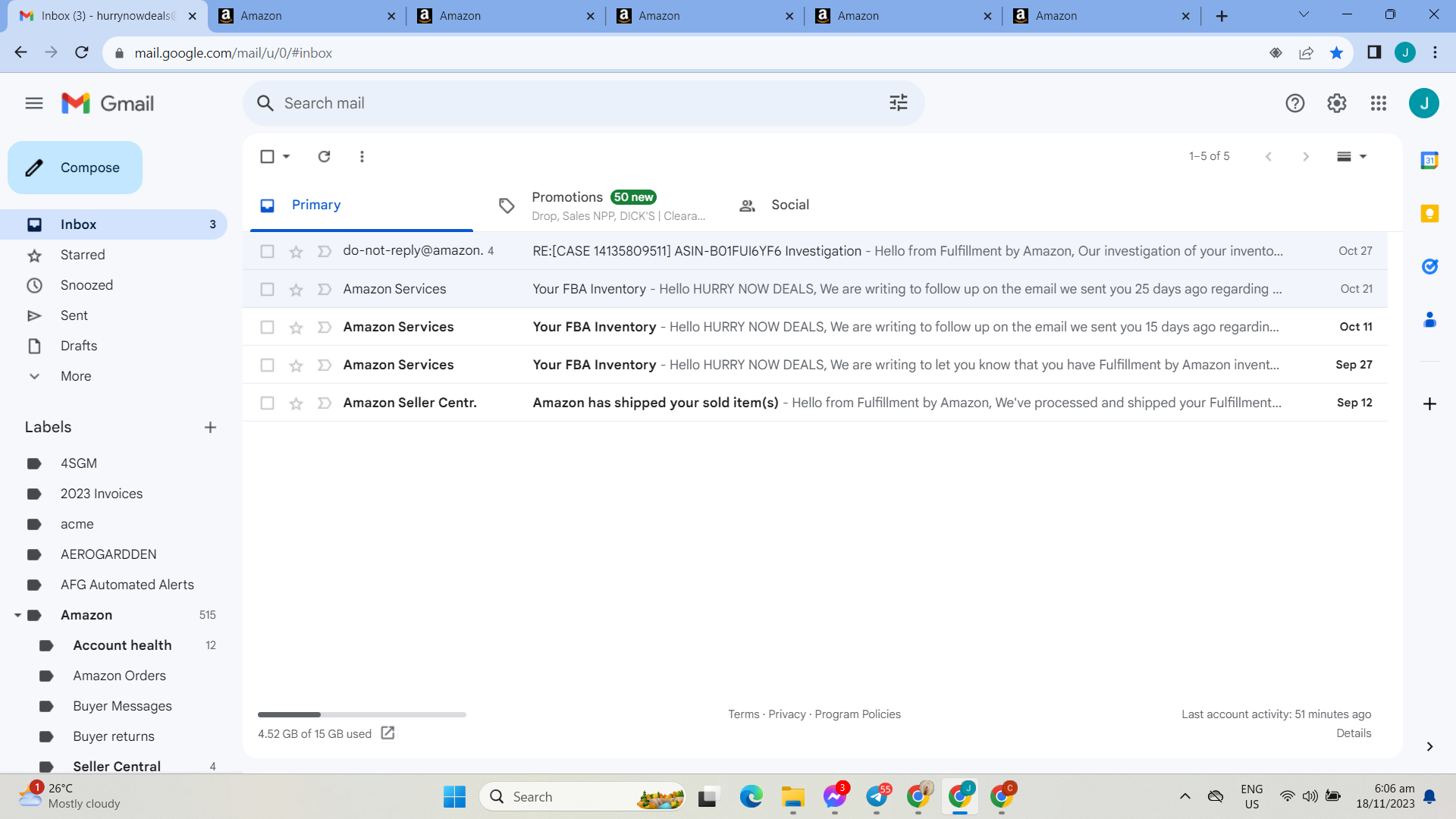Show side panel chevron at bottom right
1456x819 pixels.
click(x=1429, y=747)
